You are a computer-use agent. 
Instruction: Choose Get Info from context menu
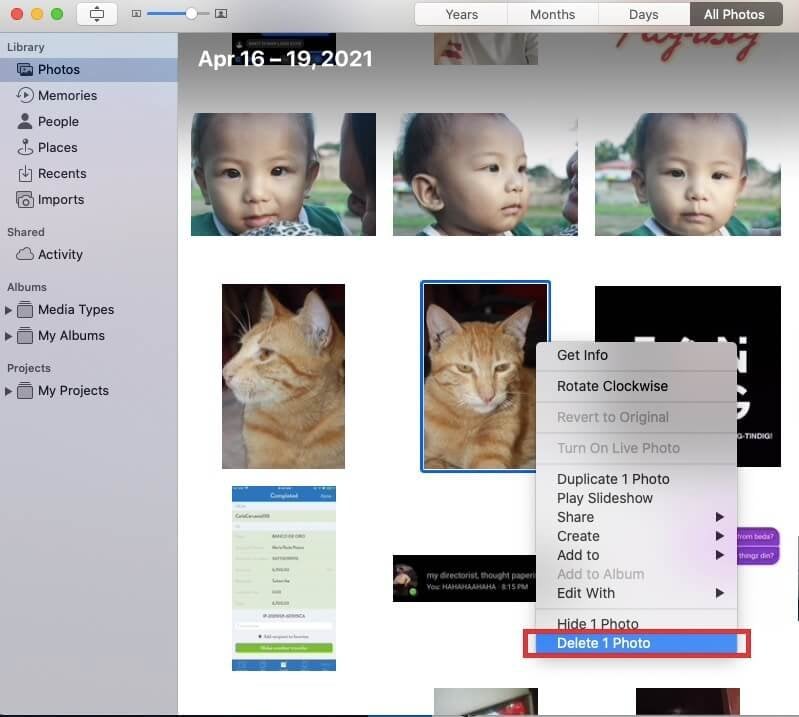(x=636, y=355)
